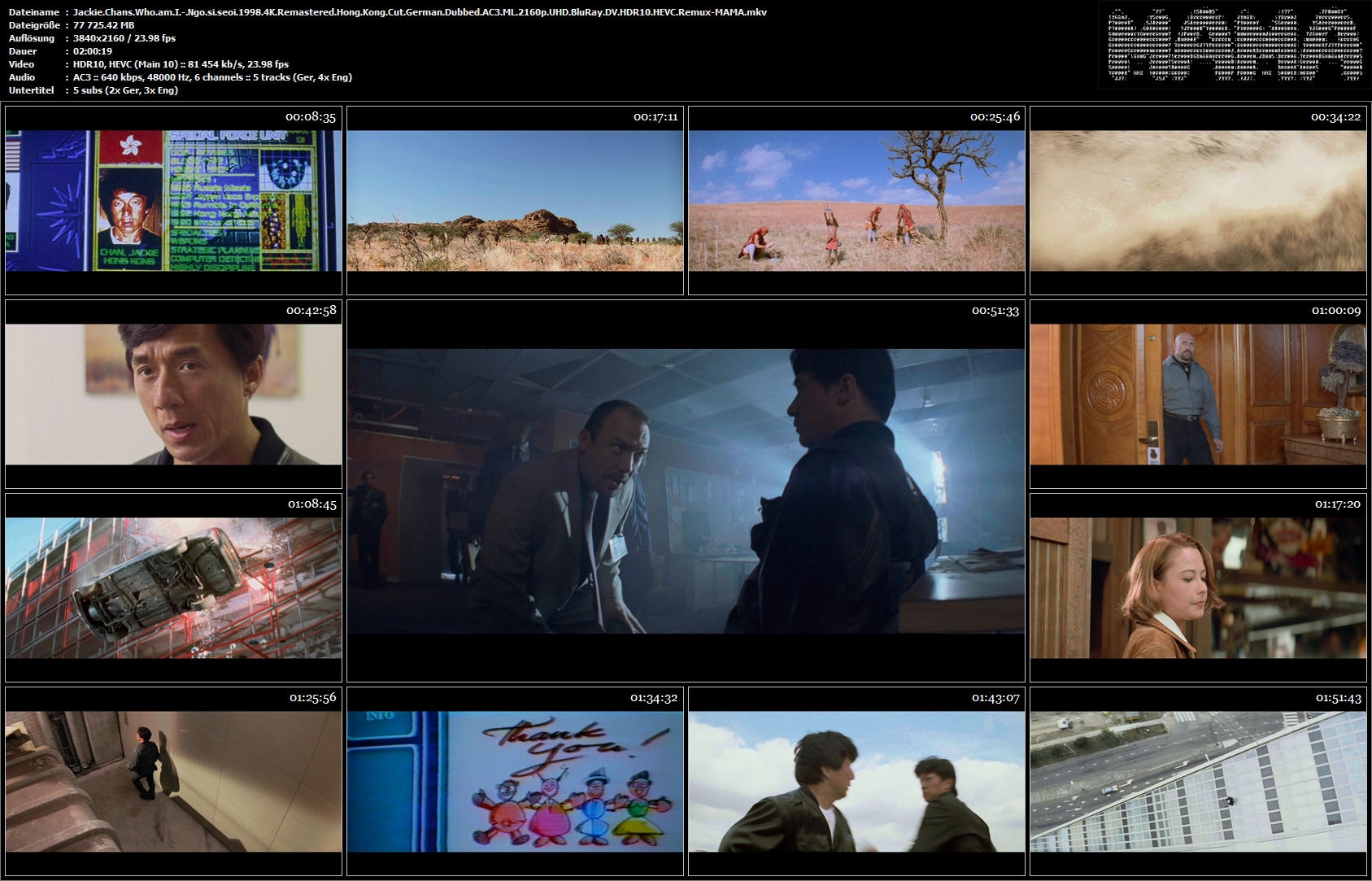Screen dimensions: 1372x881
Task: Click the '00:17:11' timestamp
Action: (x=656, y=117)
